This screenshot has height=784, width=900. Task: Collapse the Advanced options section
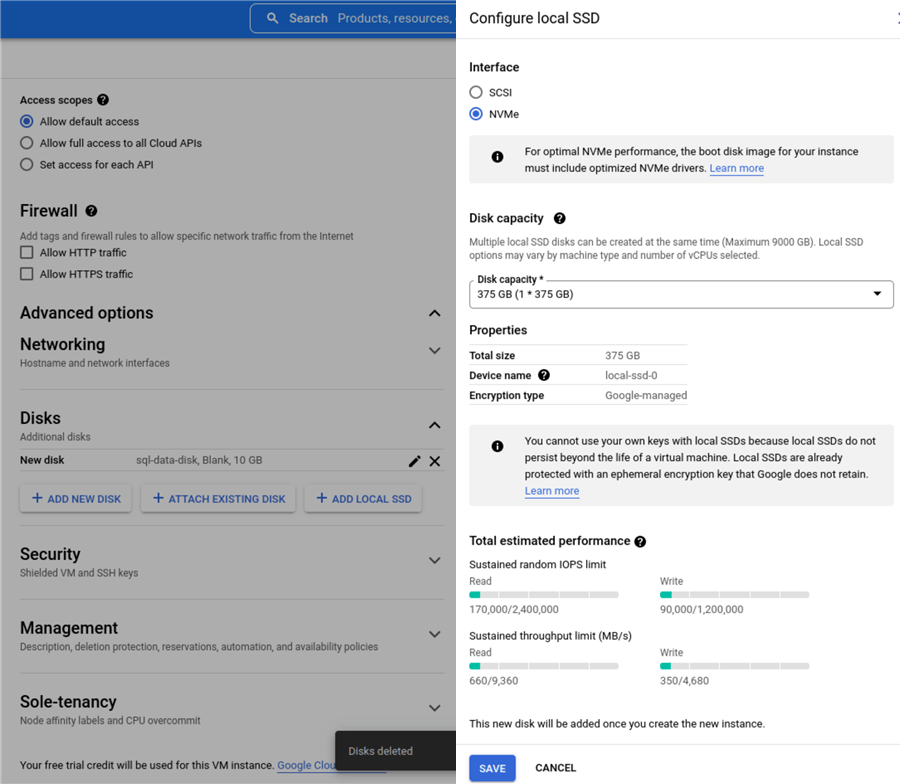(435, 313)
